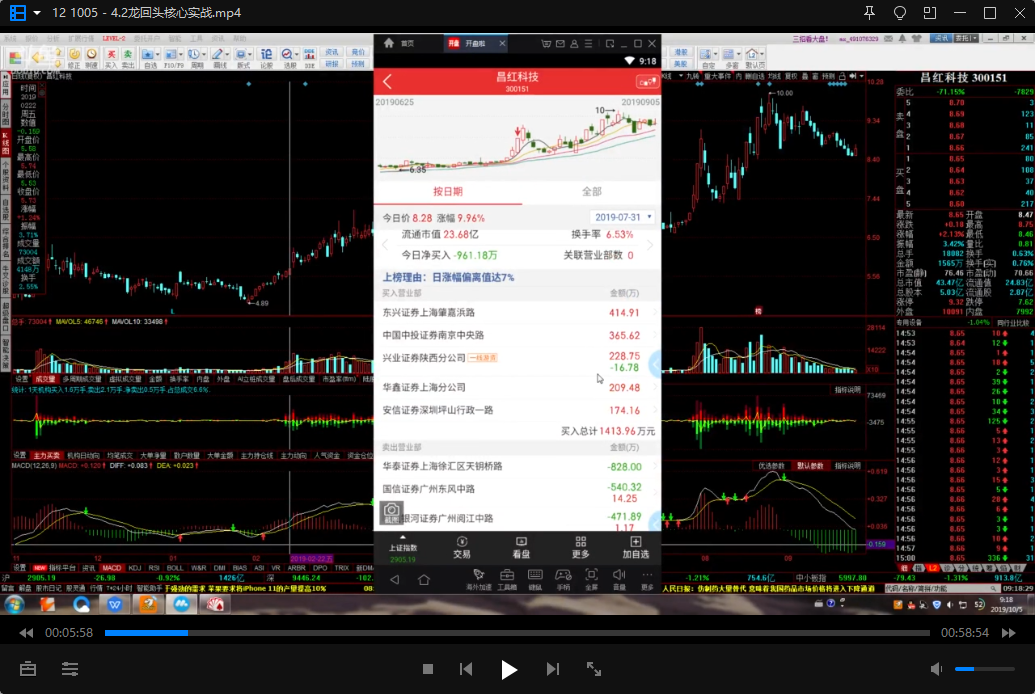Viewport: 1035px width, 694px height.
Task: Toggle 复权 on the chart toolbar
Action: [791, 77]
